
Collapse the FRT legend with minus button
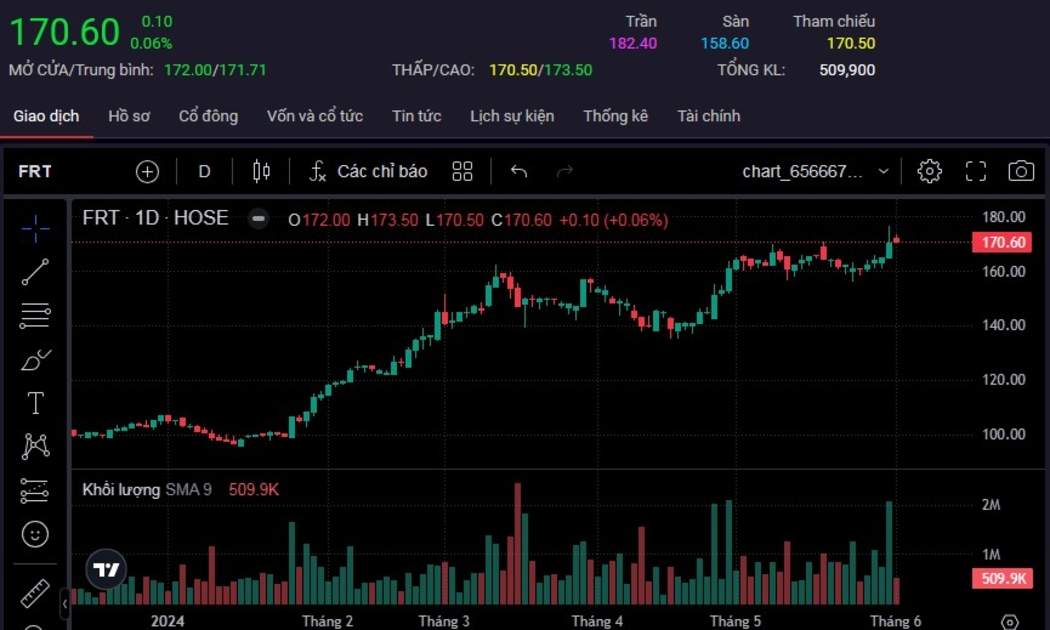pos(258,219)
